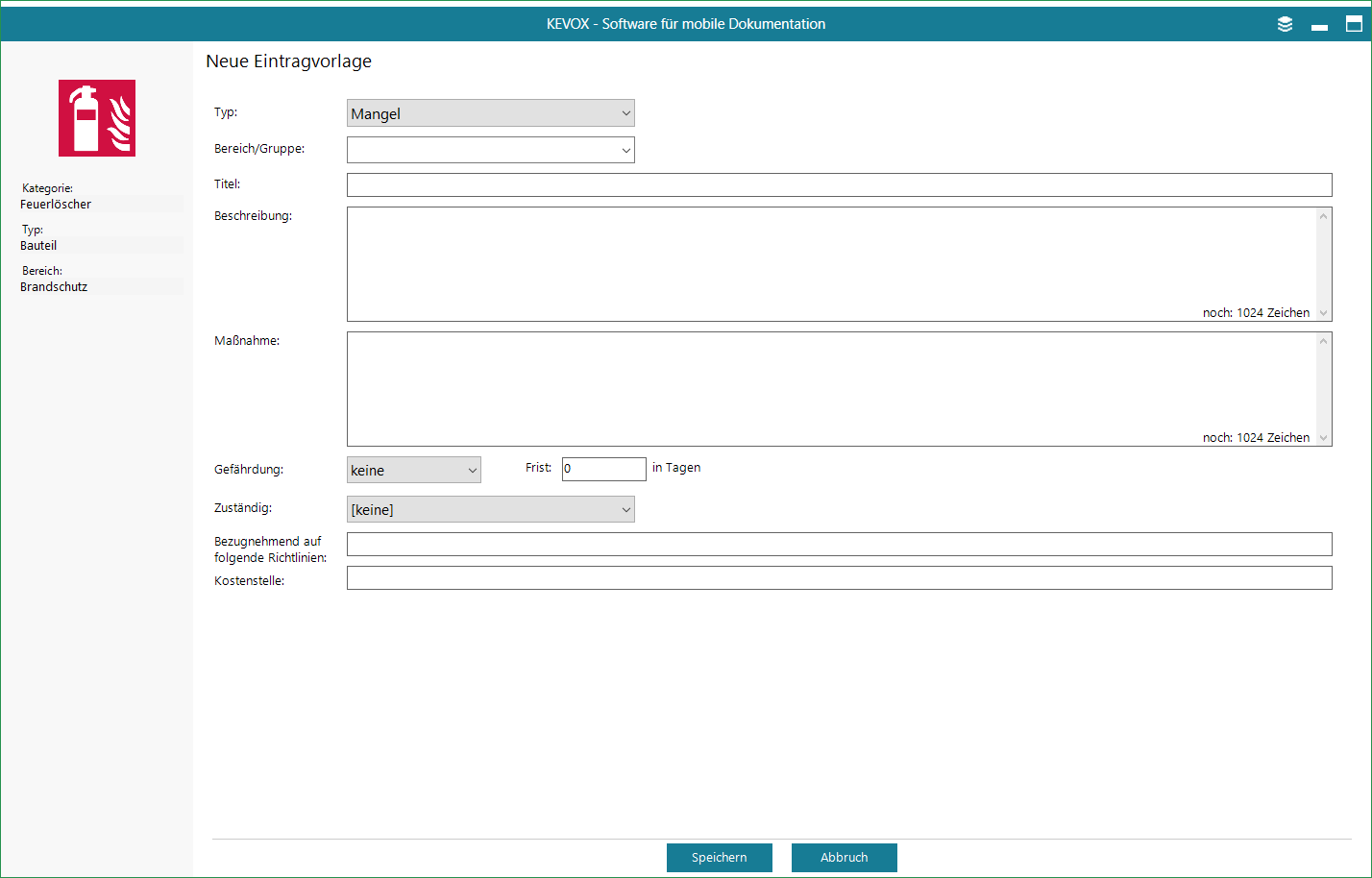Click Maßnahme scrollbar up arrow
Image resolution: width=1372 pixels, height=878 pixels.
click(x=1324, y=341)
